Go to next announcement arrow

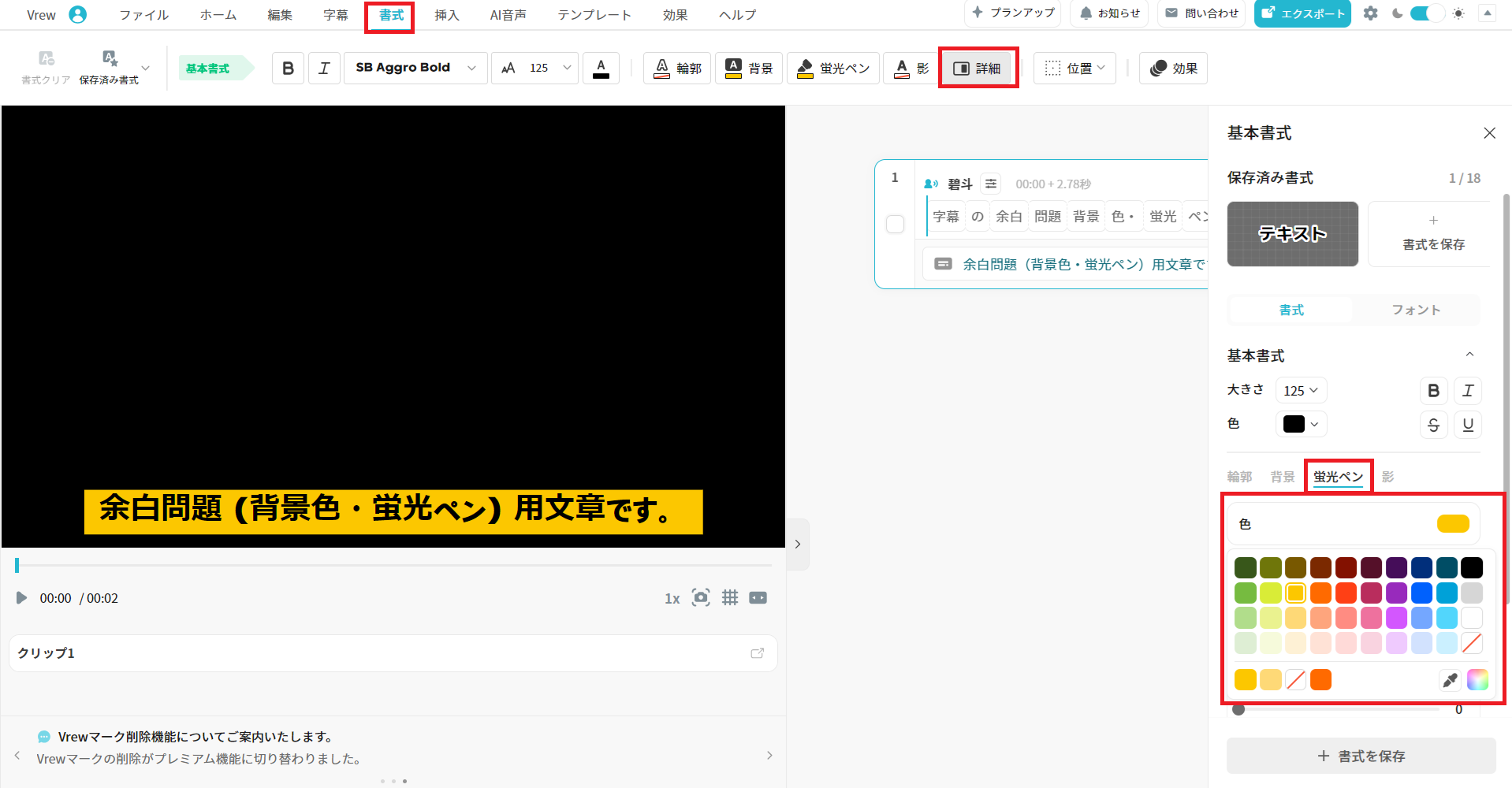point(769,755)
